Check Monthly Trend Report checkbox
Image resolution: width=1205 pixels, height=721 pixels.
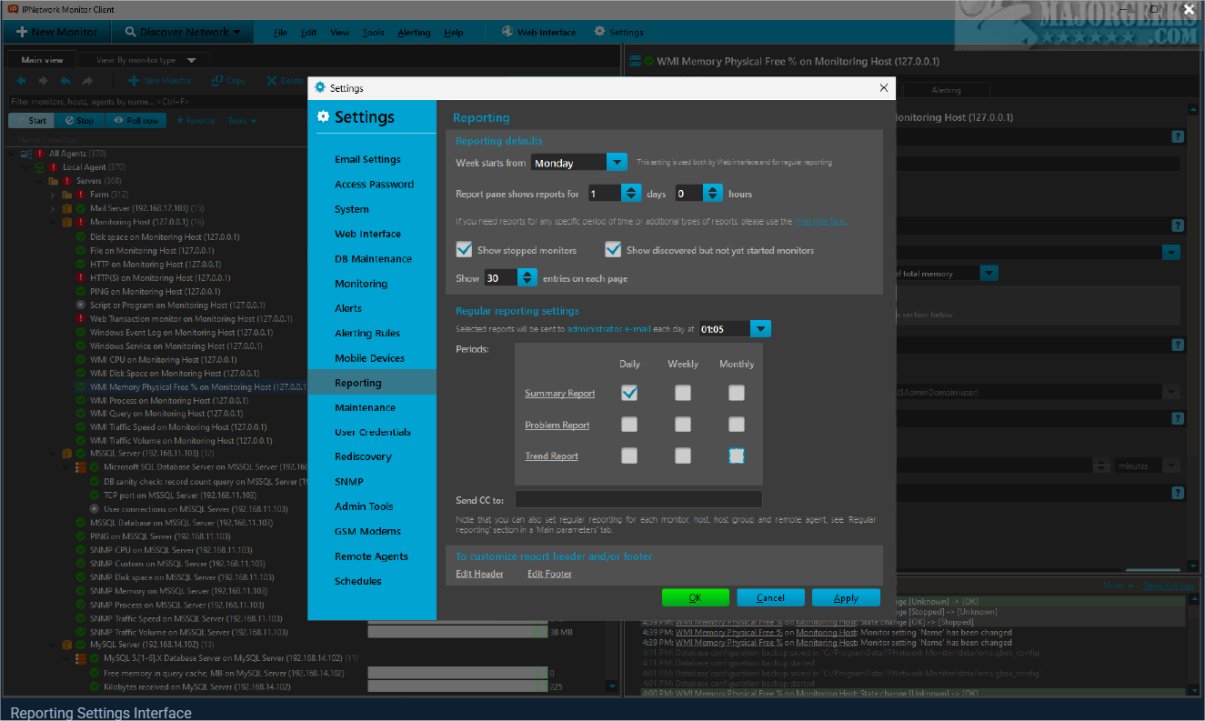[736, 456]
